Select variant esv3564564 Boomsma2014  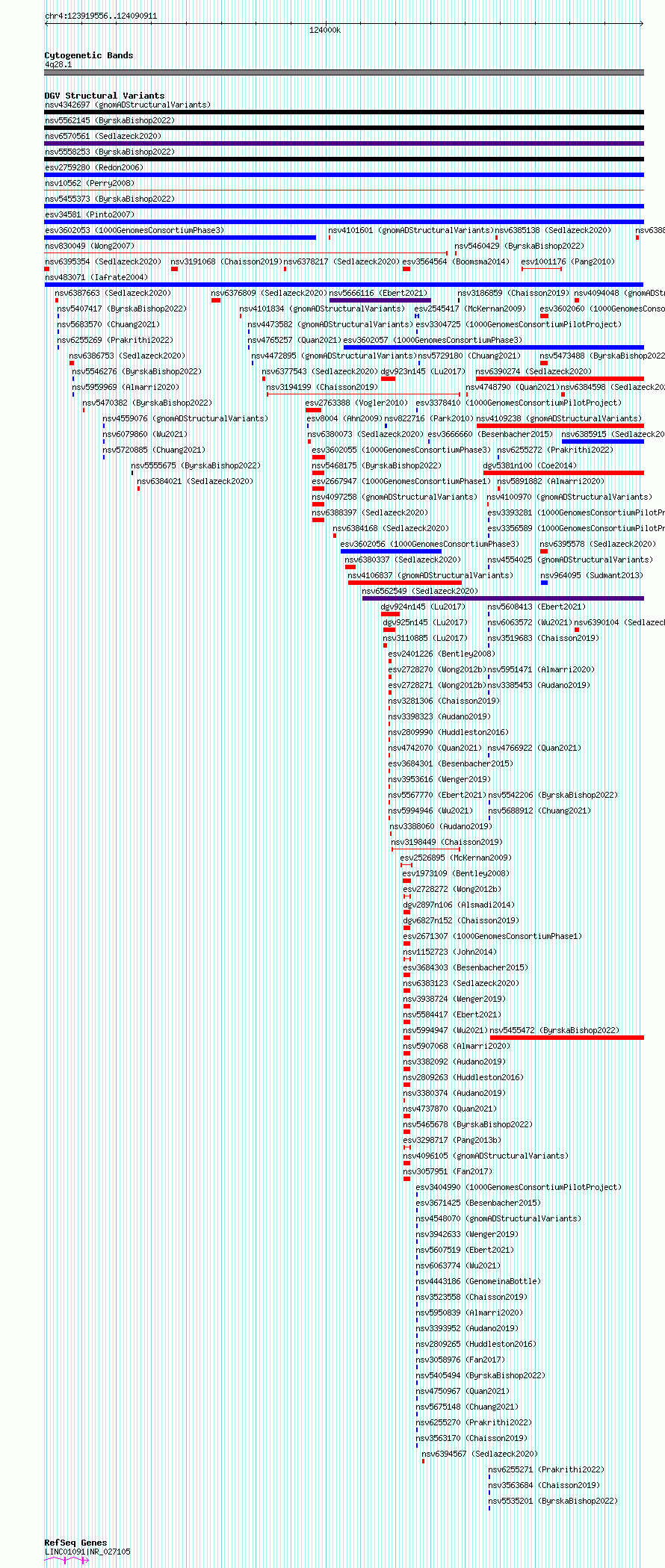click(x=456, y=261)
